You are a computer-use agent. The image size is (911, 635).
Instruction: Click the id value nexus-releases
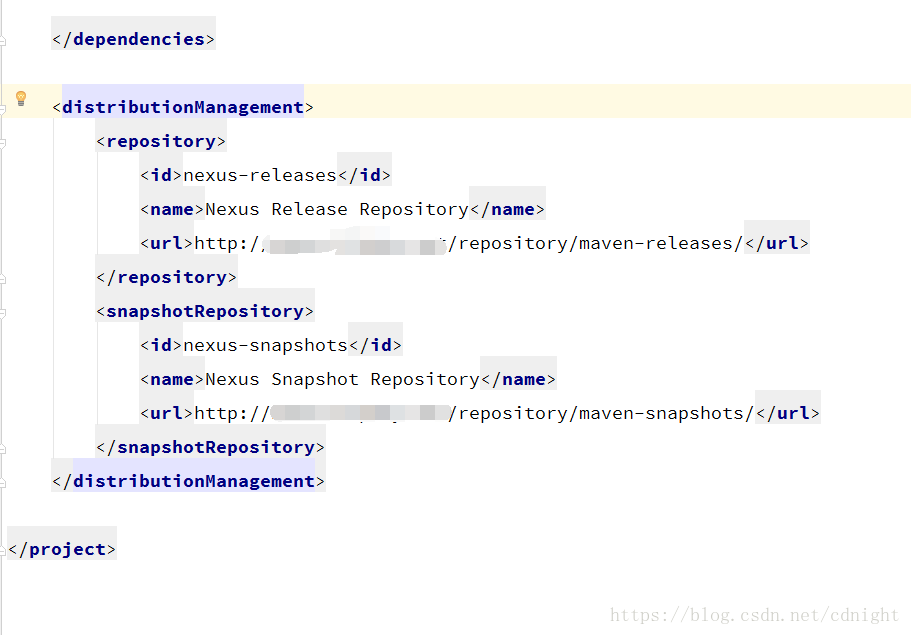click(260, 175)
